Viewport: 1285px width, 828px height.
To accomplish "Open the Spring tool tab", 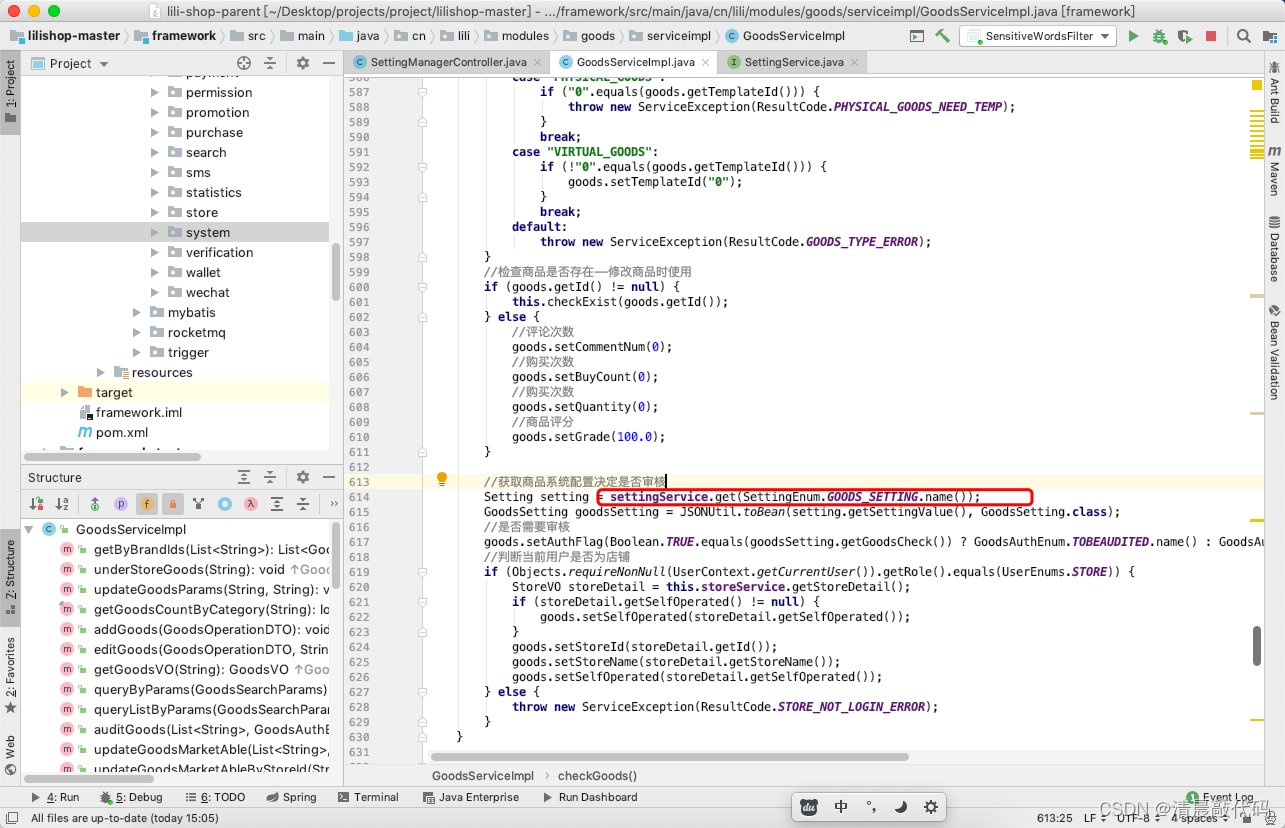I will coord(291,797).
